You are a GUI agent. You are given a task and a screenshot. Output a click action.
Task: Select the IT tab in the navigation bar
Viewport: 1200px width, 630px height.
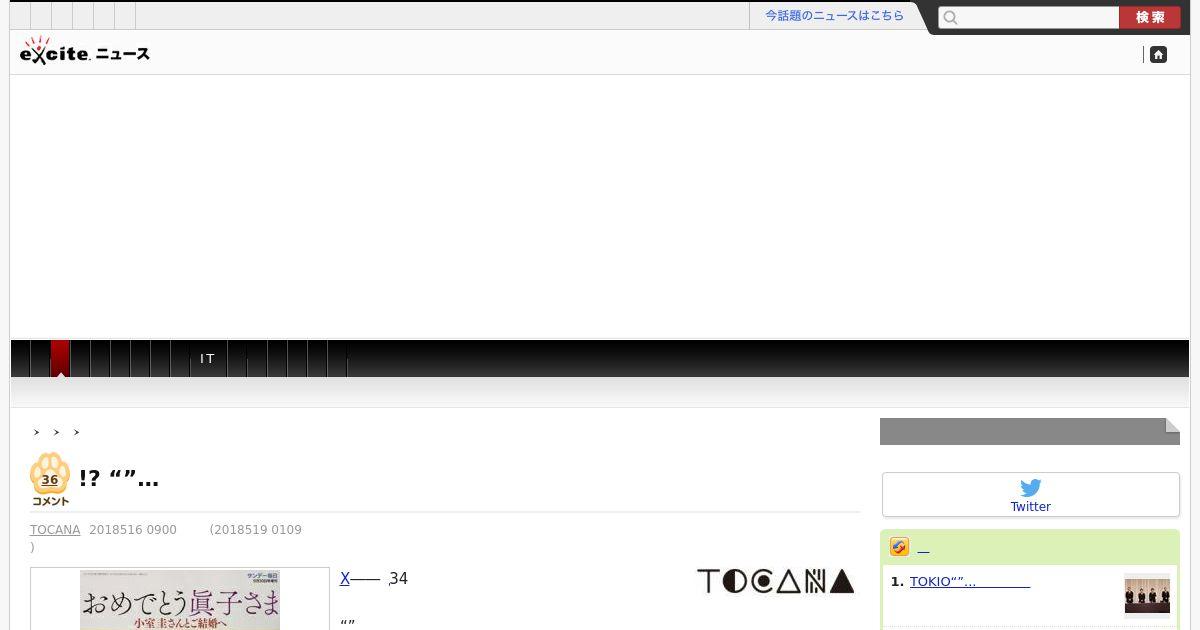(208, 359)
